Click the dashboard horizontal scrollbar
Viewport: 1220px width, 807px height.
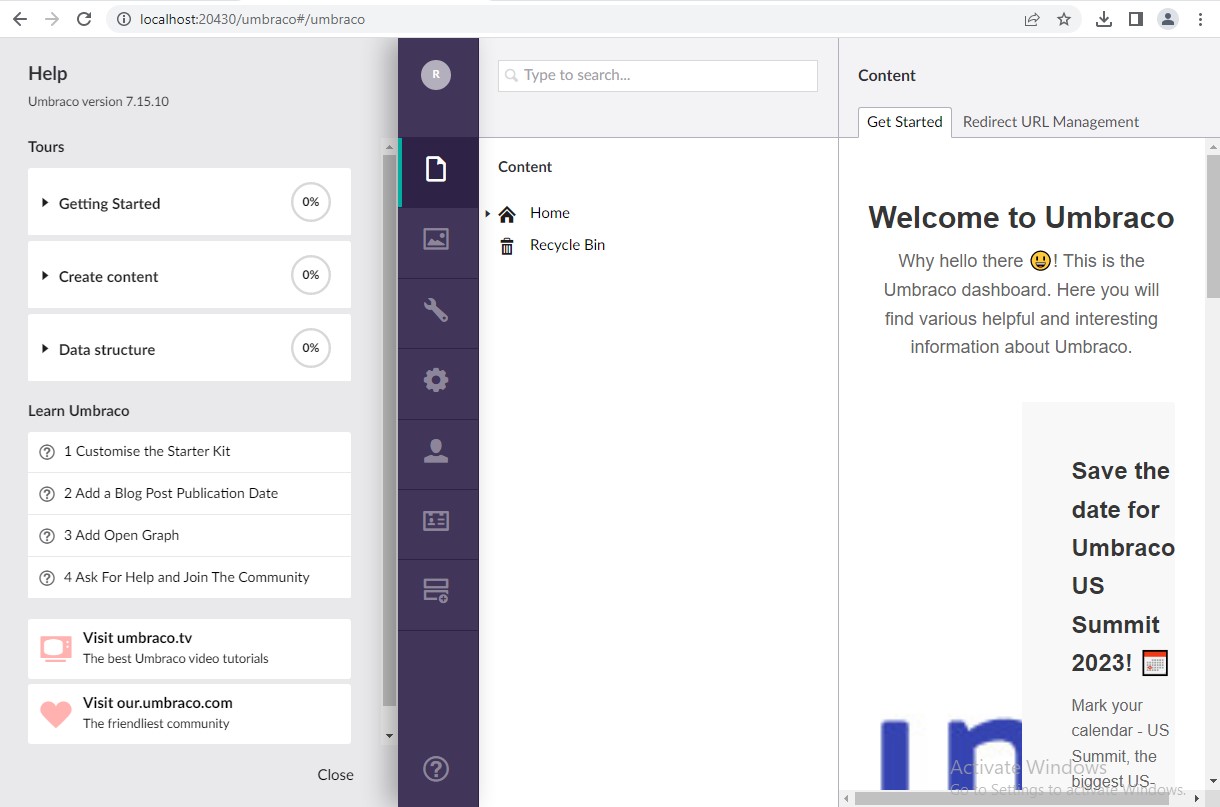click(x=1010, y=799)
